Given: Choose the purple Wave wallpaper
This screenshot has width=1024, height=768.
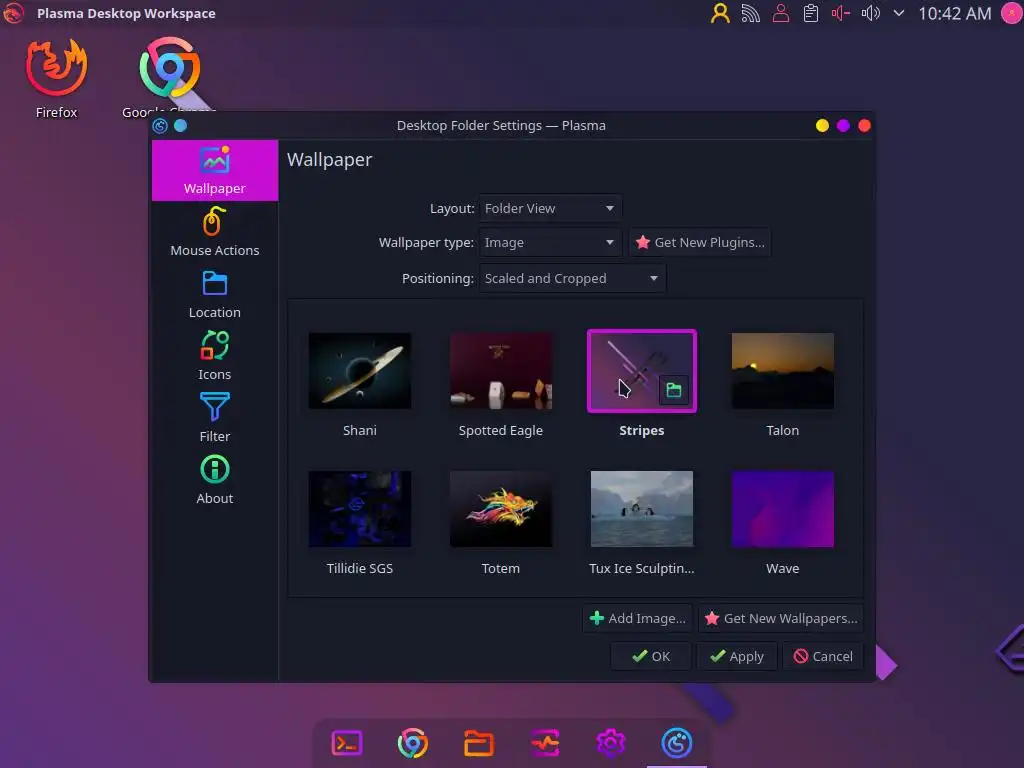Looking at the screenshot, I should pos(783,509).
